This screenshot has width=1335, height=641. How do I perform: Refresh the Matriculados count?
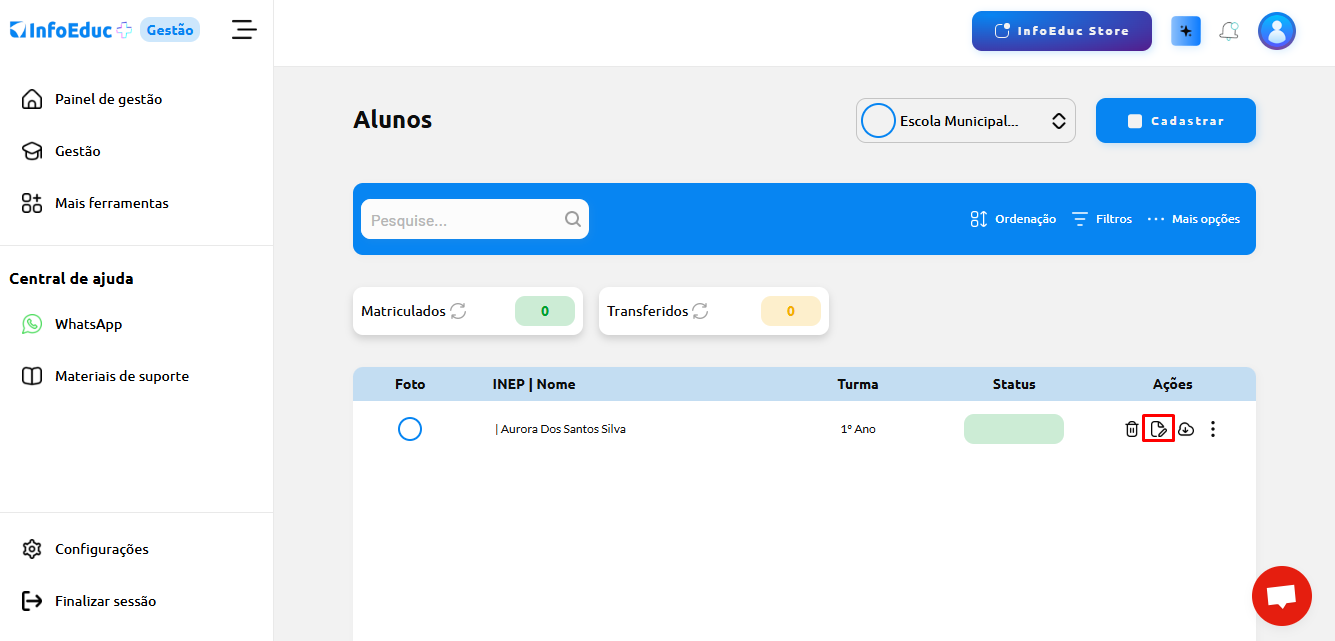coord(458,311)
